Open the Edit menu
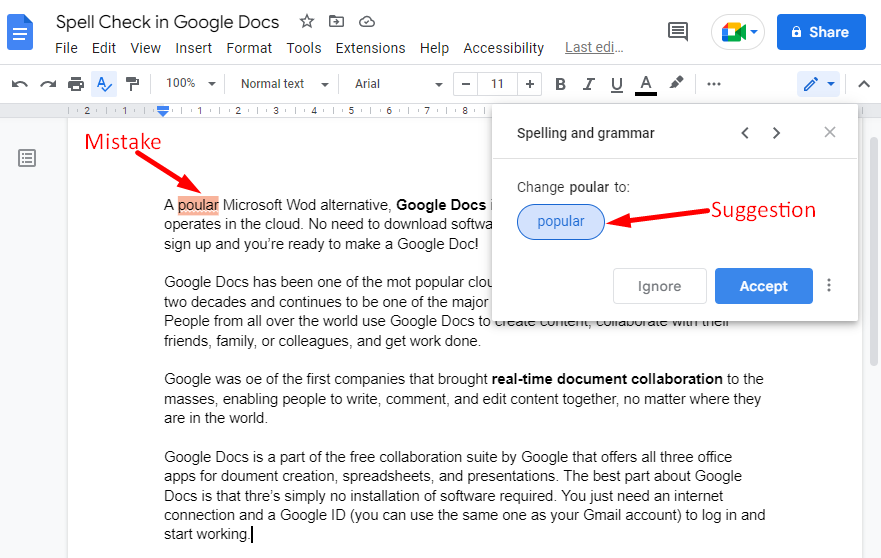 pyautogui.click(x=104, y=48)
